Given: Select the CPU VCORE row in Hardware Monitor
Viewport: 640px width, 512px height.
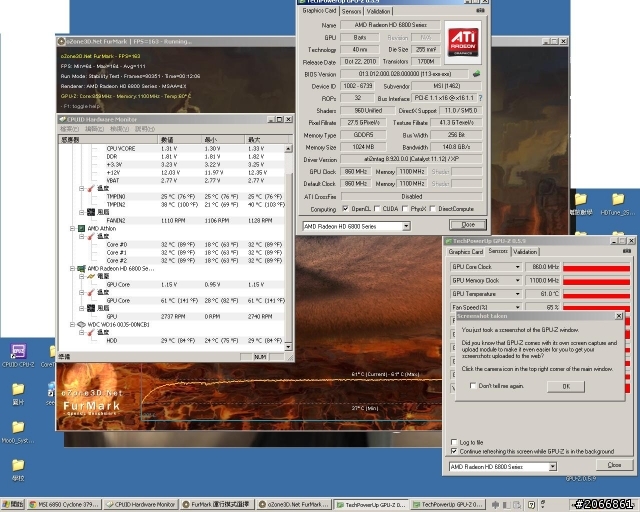Looking at the screenshot, I should (x=171, y=149).
